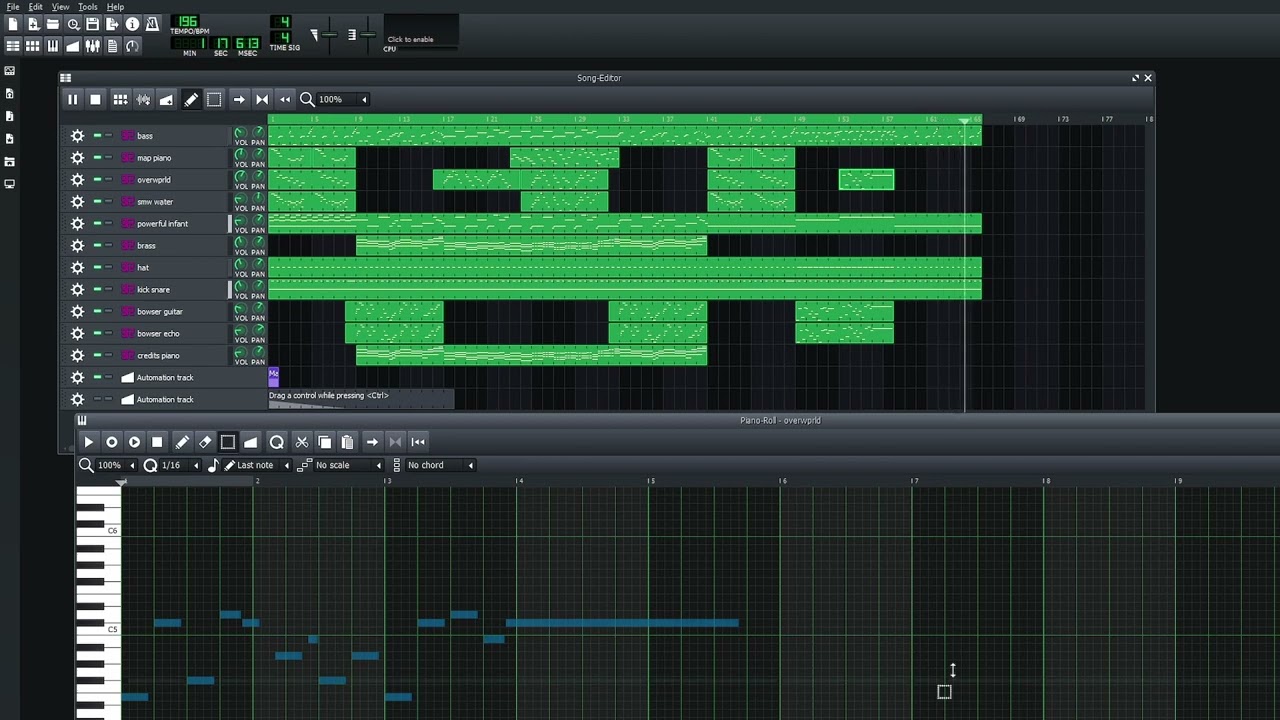Mute the bowser guitar track
Screen dimensions: 1280x720
pyautogui.click(x=97, y=312)
